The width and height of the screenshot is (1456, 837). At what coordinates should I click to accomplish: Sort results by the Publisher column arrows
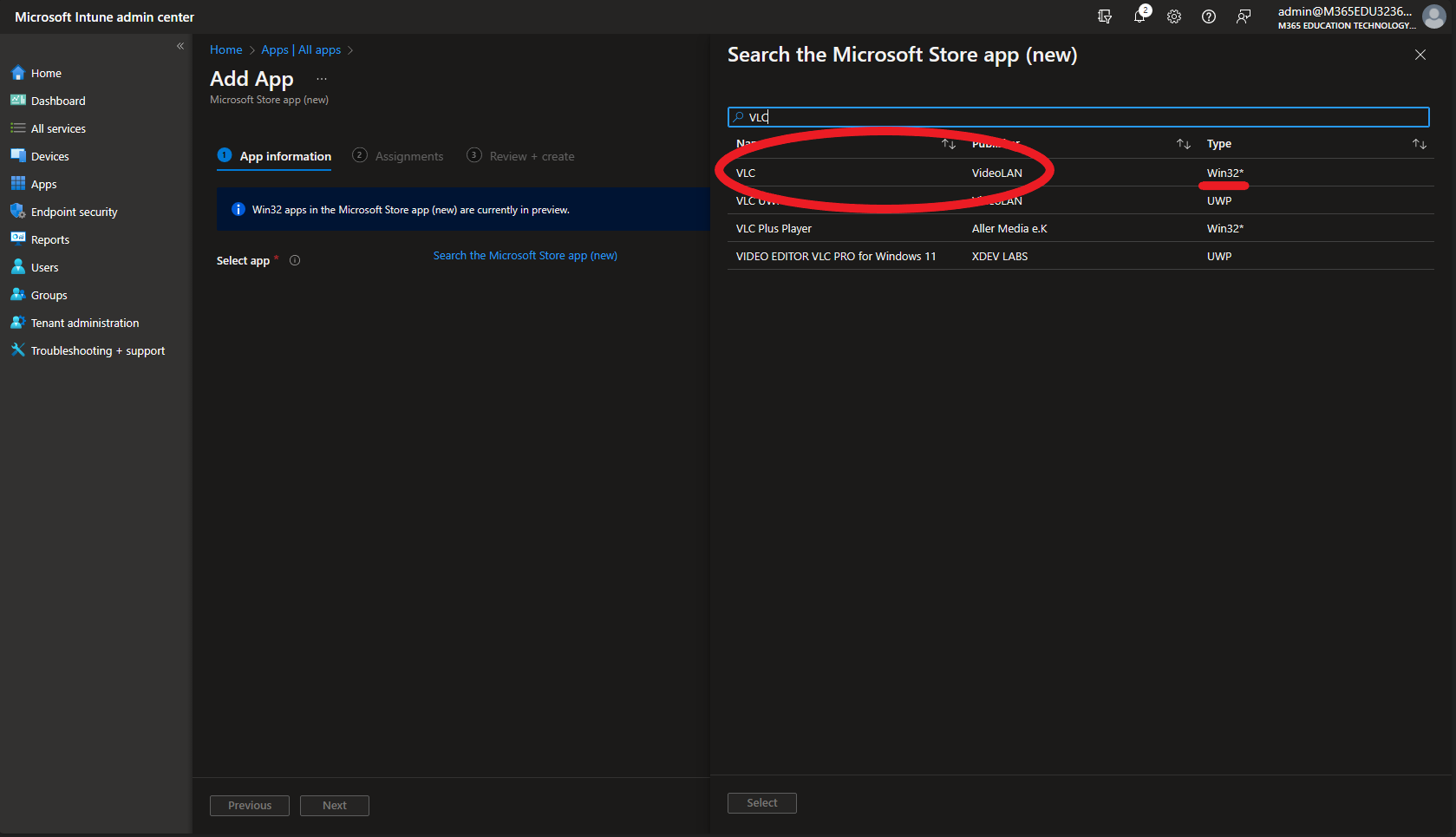1184,144
